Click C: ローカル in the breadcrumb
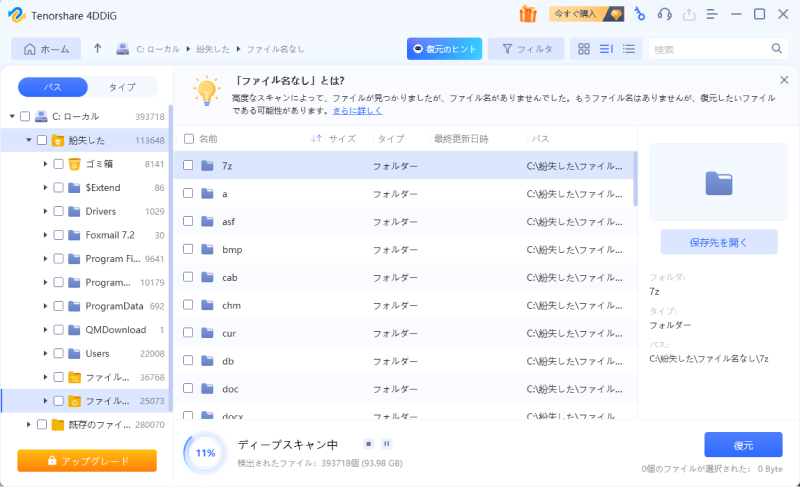Screen dimensions: 800x487 pos(158,49)
